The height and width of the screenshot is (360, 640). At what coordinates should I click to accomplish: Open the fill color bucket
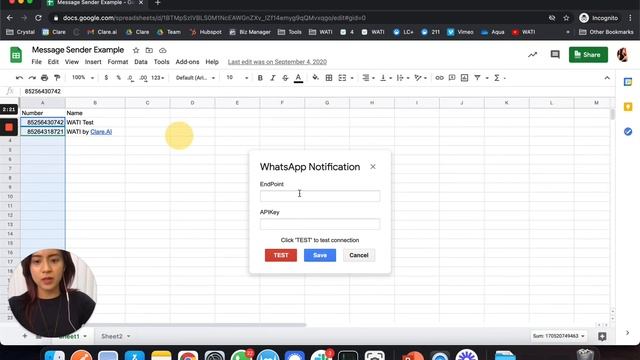[x=316, y=78]
